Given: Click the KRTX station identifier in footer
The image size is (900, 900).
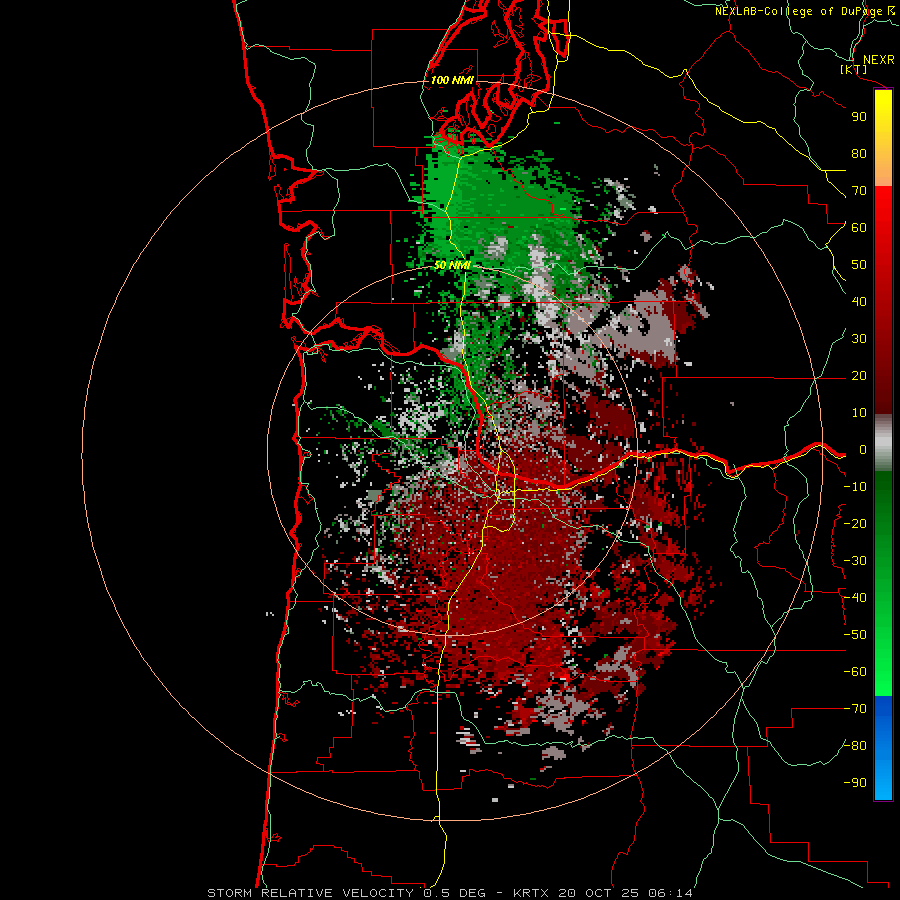Looking at the screenshot, I should click(x=531, y=893).
